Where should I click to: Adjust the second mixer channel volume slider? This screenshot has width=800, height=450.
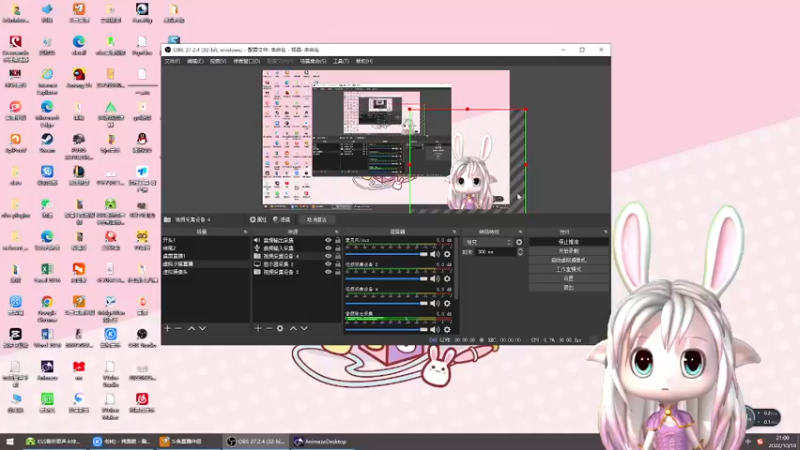click(386, 279)
